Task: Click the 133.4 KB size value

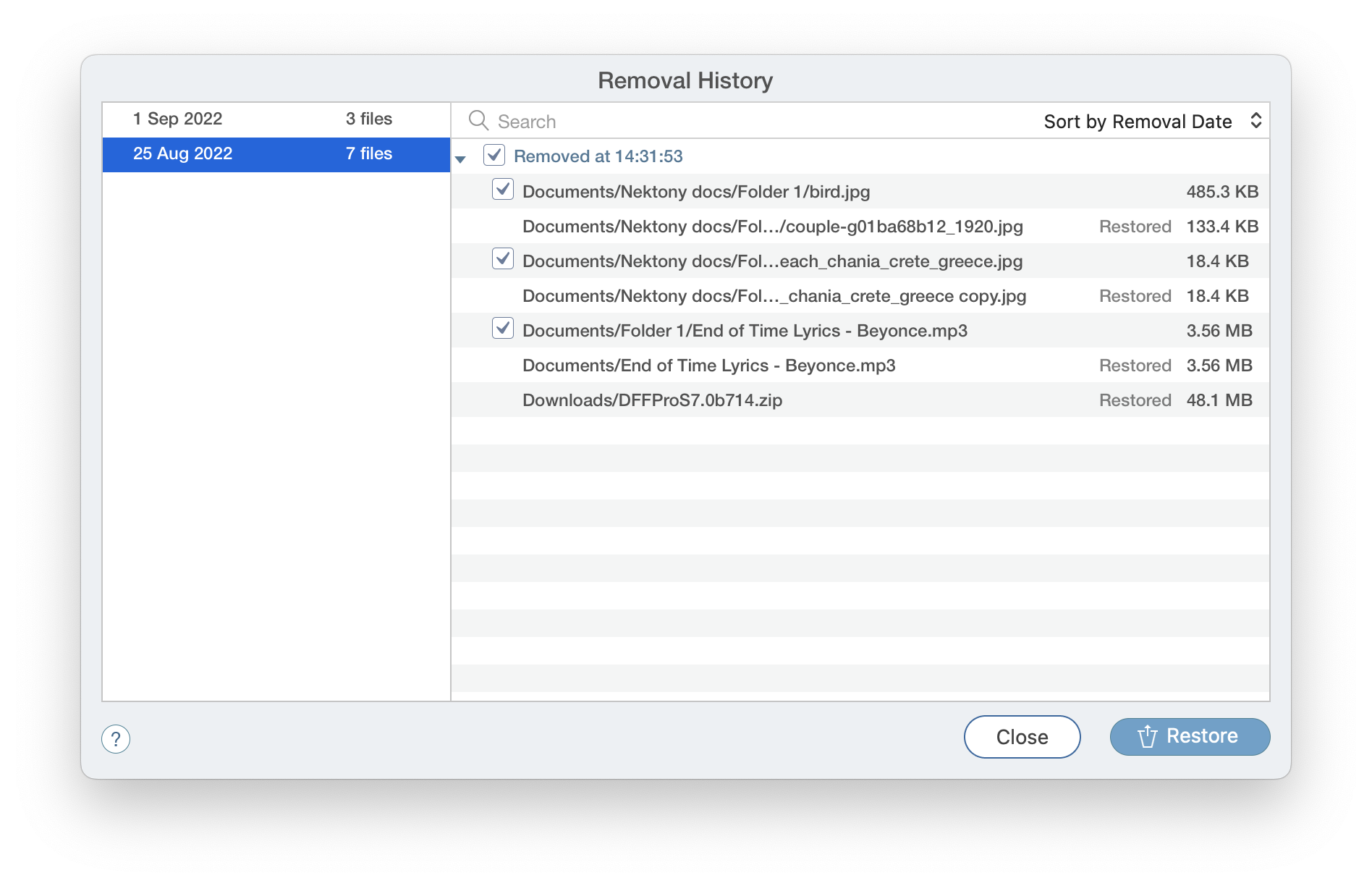Action: coord(1222,227)
